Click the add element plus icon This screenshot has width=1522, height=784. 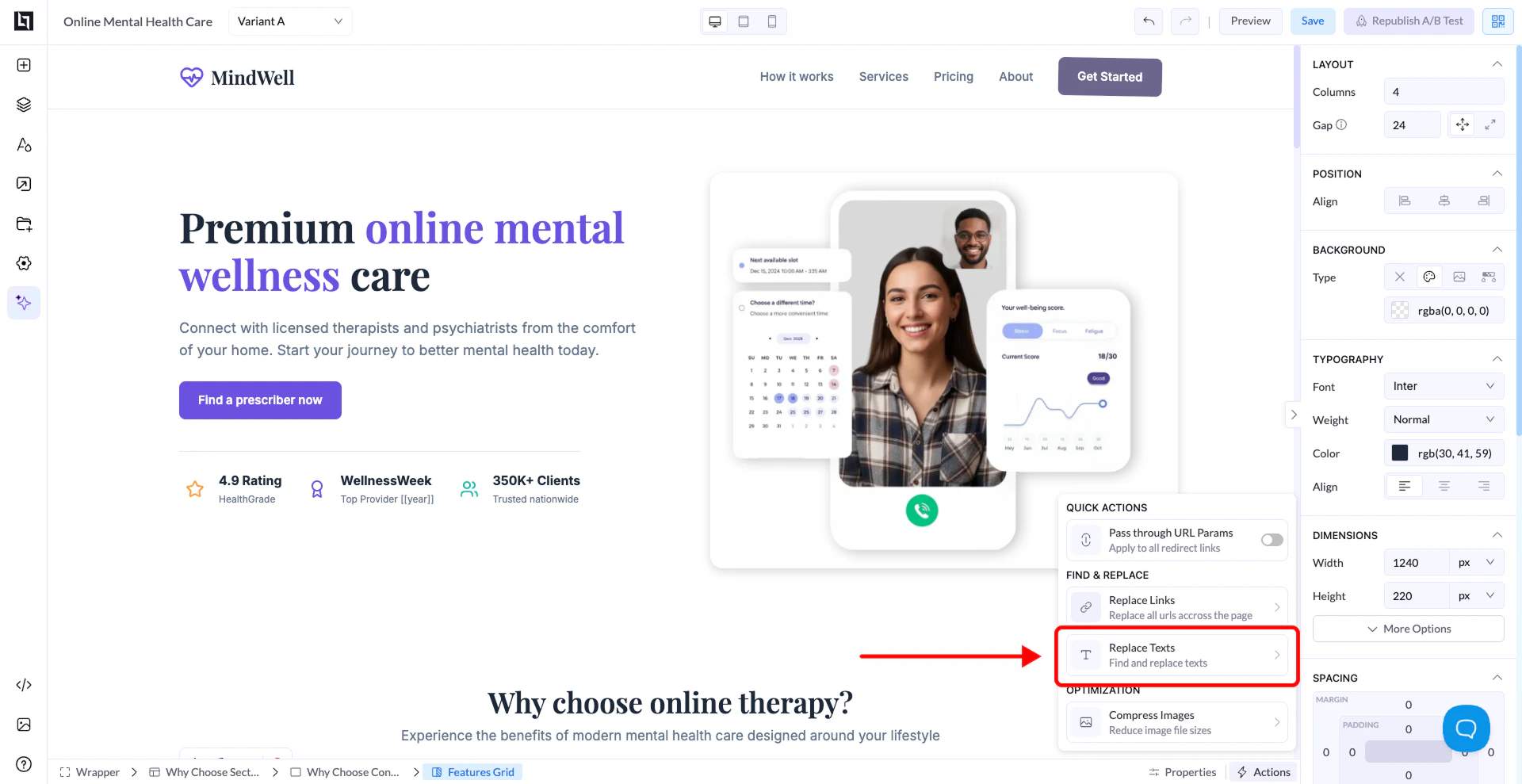tap(24, 65)
